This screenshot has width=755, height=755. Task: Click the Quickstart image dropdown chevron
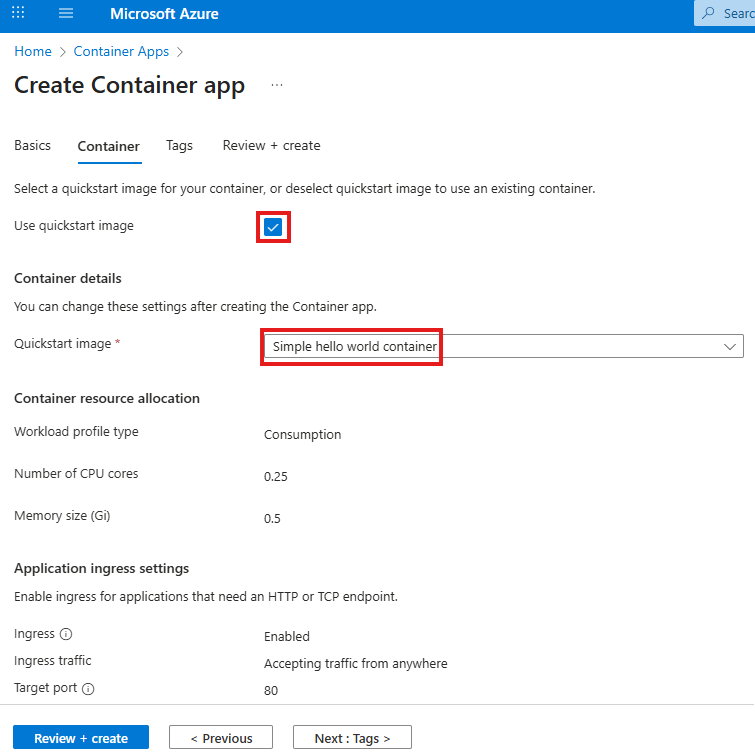(x=729, y=346)
